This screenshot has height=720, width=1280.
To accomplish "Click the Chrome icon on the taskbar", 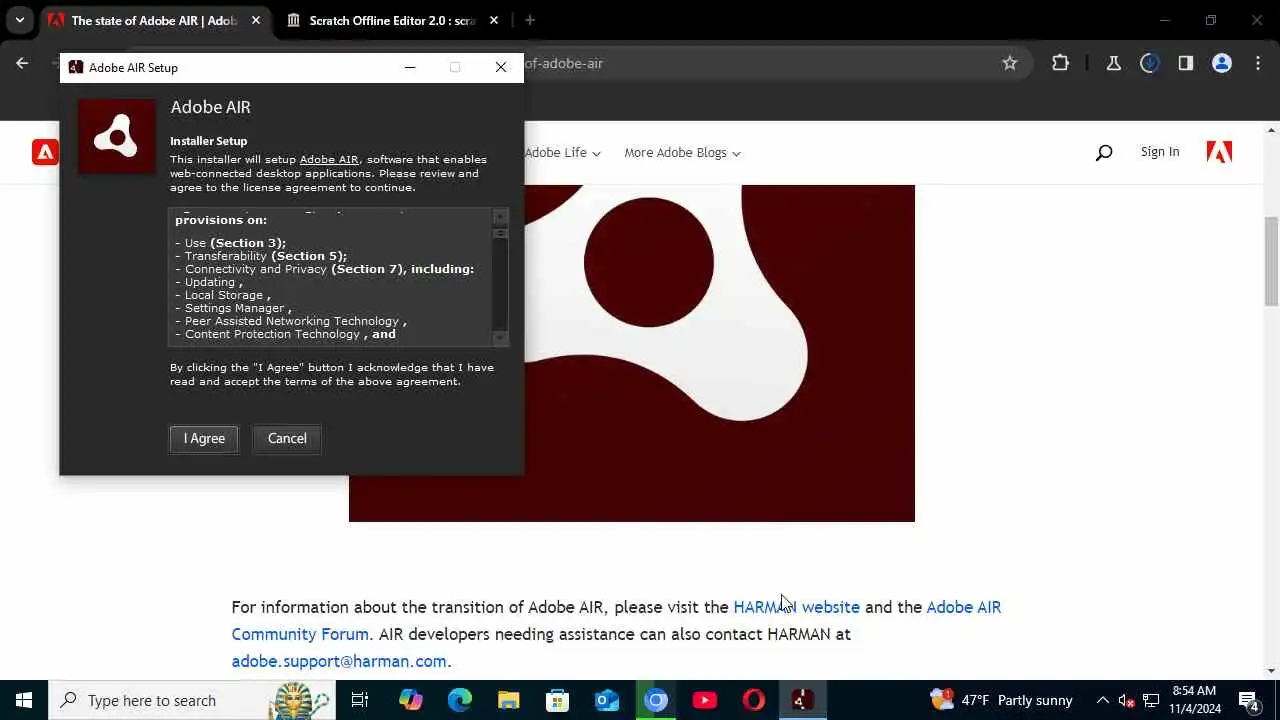I will point(656,700).
